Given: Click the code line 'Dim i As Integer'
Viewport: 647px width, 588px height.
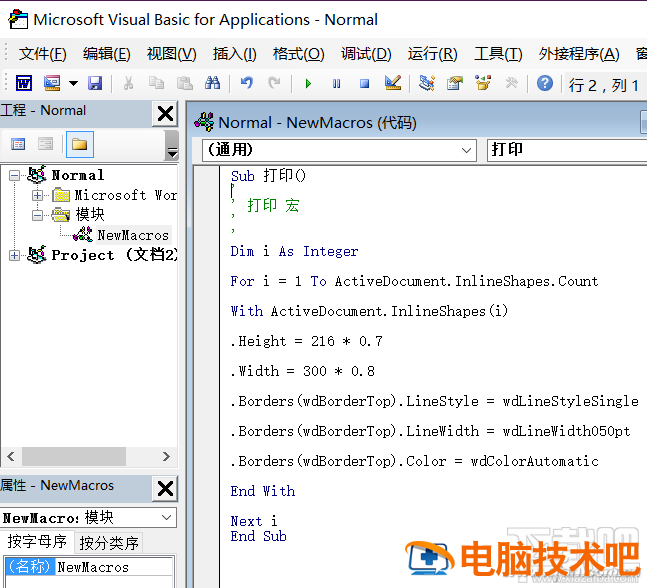Looking at the screenshot, I should coord(294,251).
